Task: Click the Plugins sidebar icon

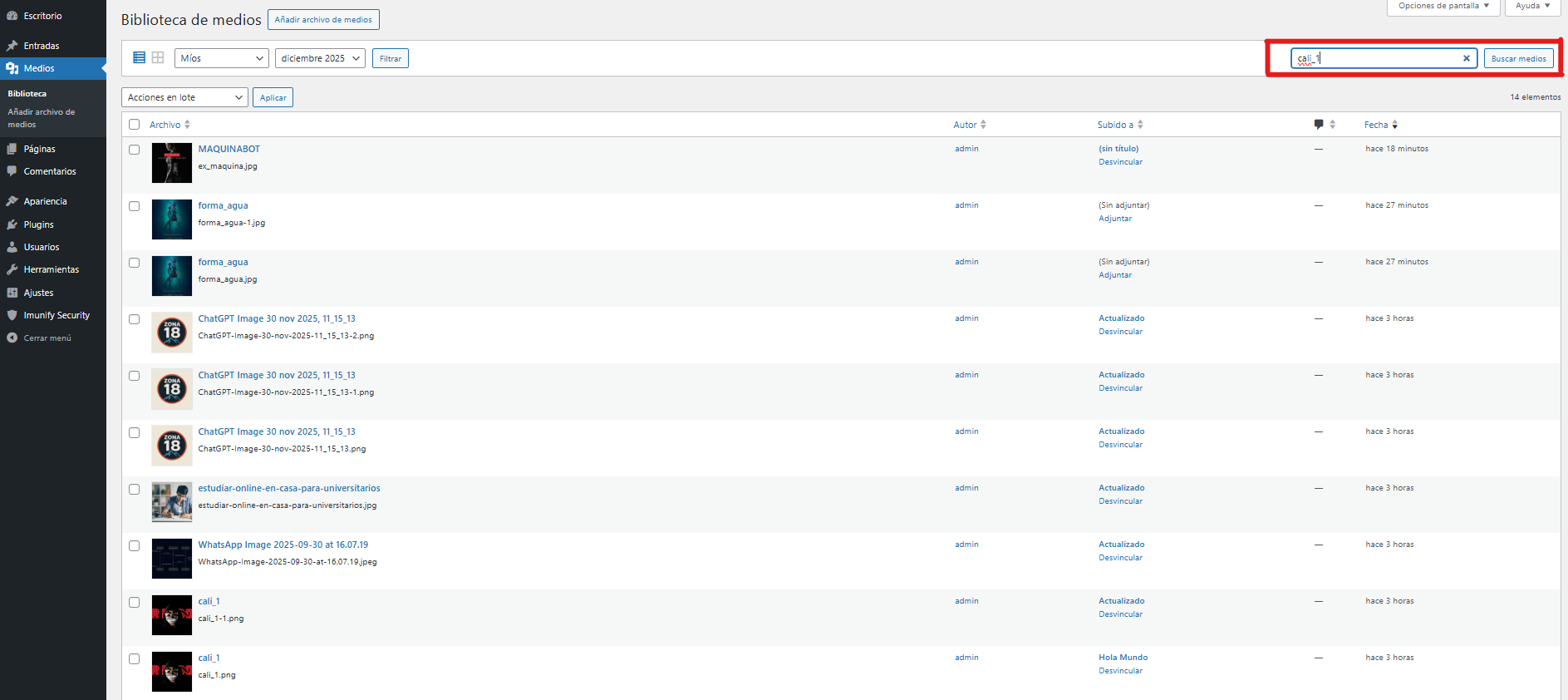Action: coord(12,224)
